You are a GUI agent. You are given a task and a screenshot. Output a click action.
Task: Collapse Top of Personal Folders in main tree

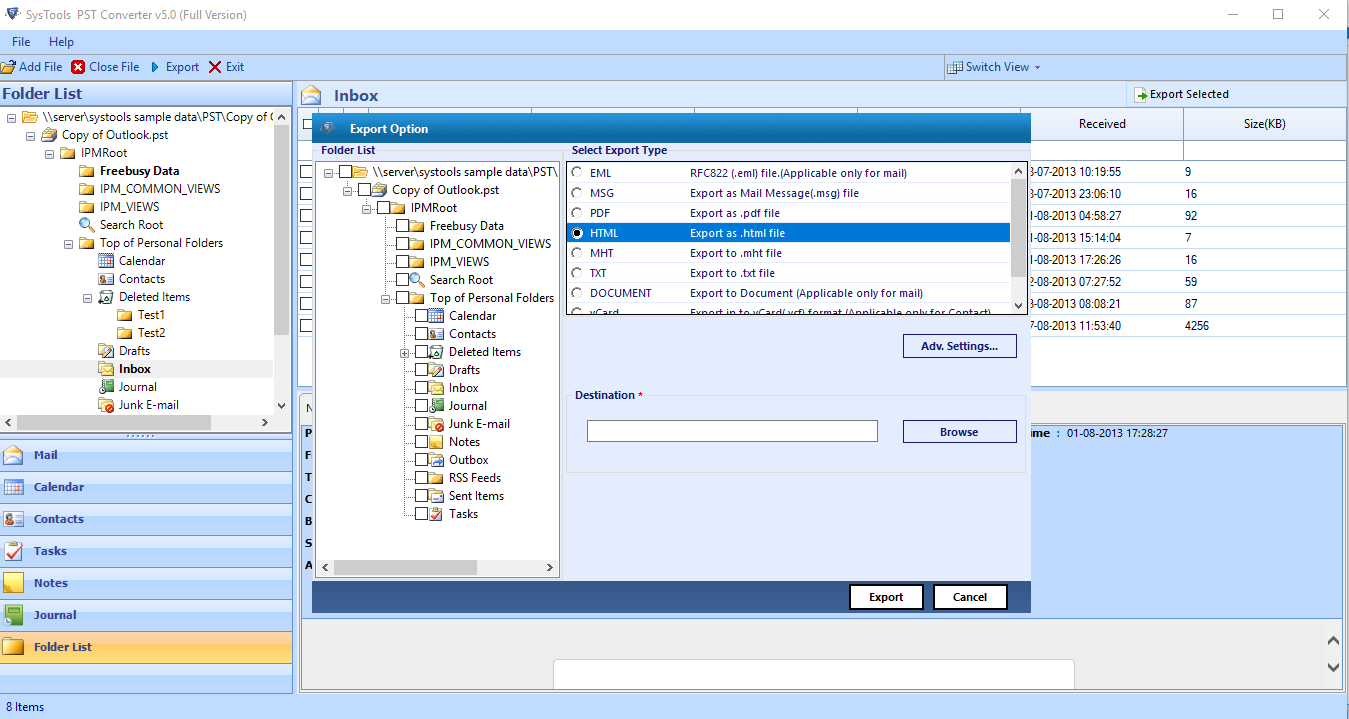(x=68, y=243)
